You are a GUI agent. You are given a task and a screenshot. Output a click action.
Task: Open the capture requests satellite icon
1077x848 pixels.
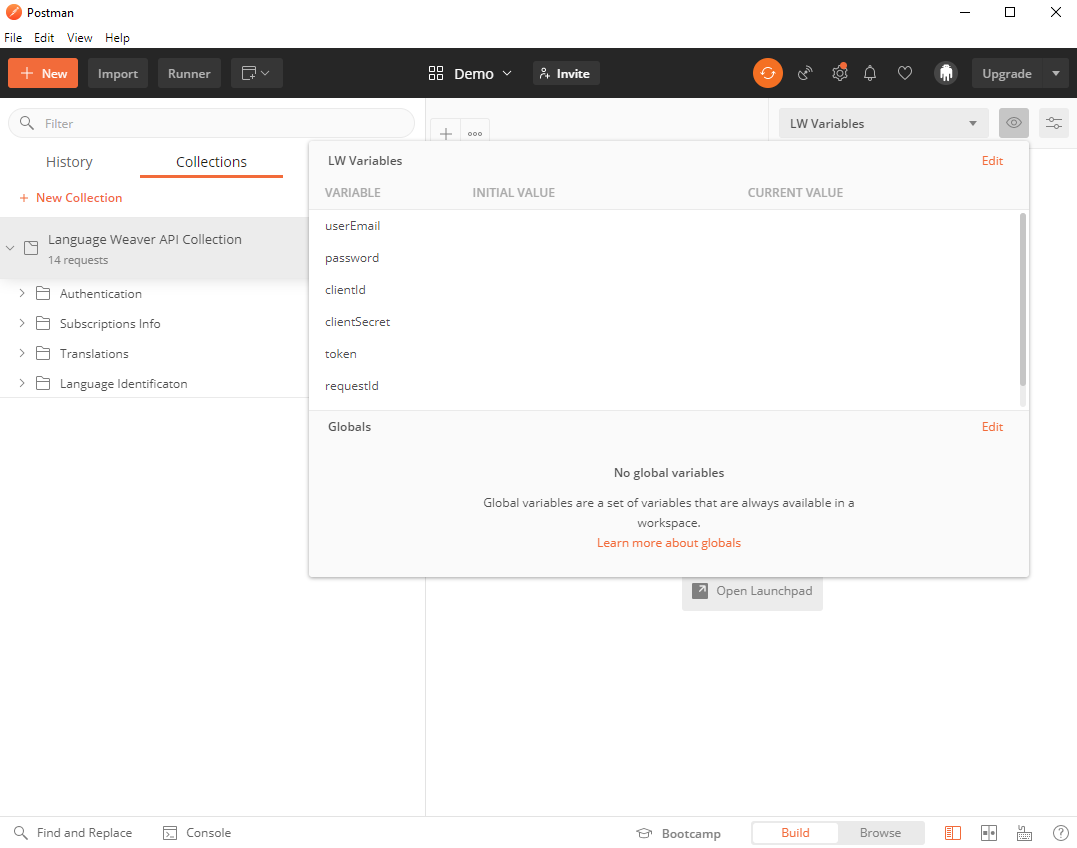805,73
